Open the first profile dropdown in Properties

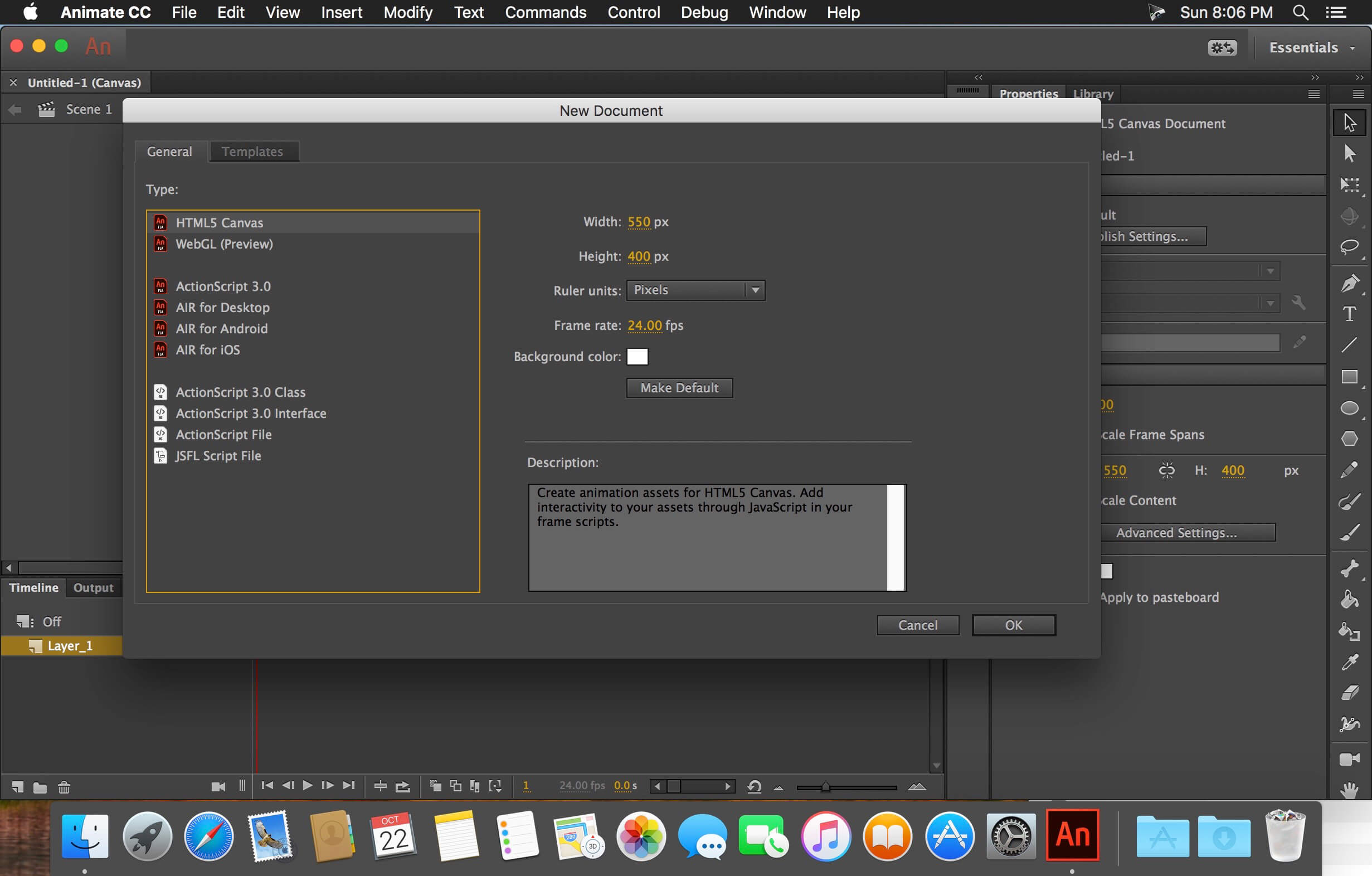click(x=1190, y=271)
